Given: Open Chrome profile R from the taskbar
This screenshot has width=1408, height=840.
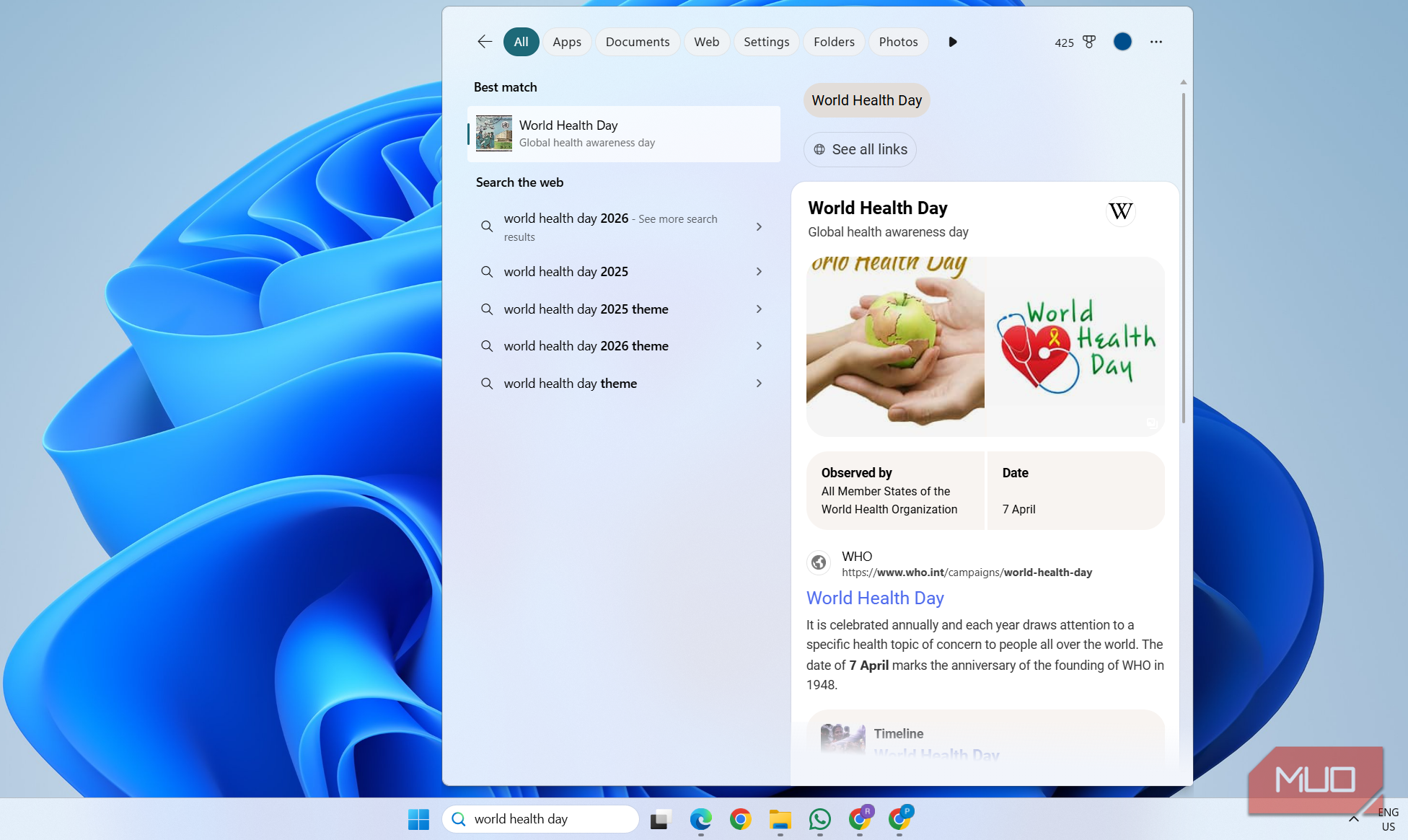Looking at the screenshot, I should tap(860, 818).
